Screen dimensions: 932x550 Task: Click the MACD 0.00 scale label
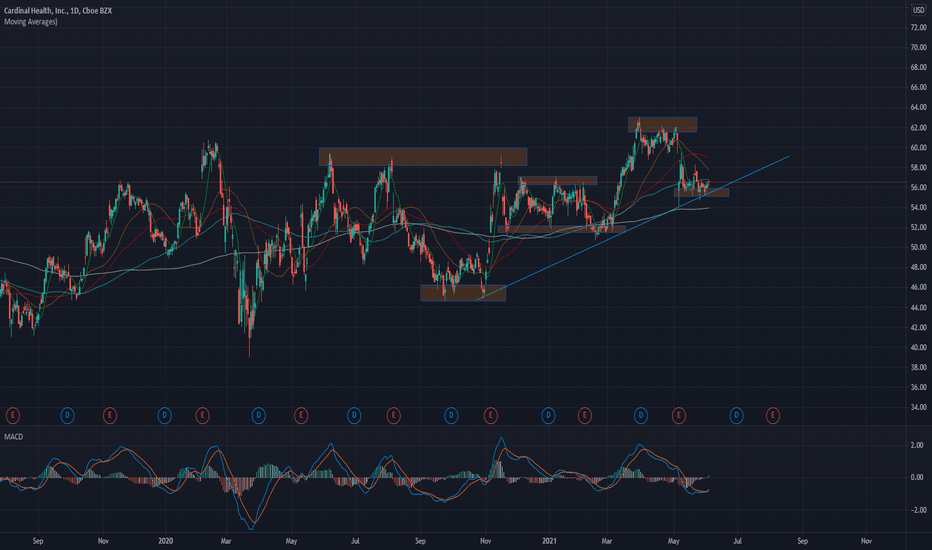coord(917,477)
